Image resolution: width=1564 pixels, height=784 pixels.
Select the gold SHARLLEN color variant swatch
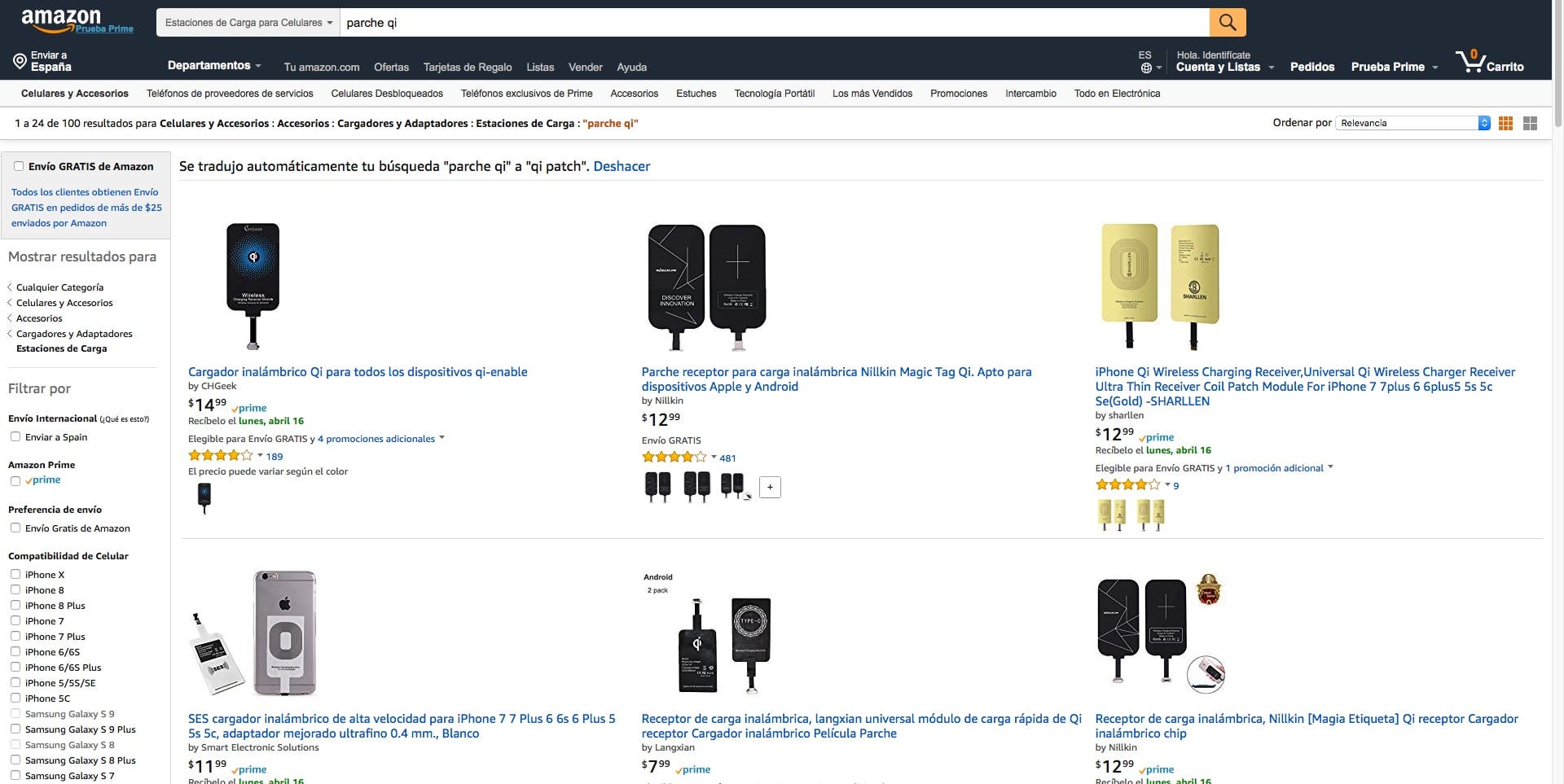(x=1111, y=514)
